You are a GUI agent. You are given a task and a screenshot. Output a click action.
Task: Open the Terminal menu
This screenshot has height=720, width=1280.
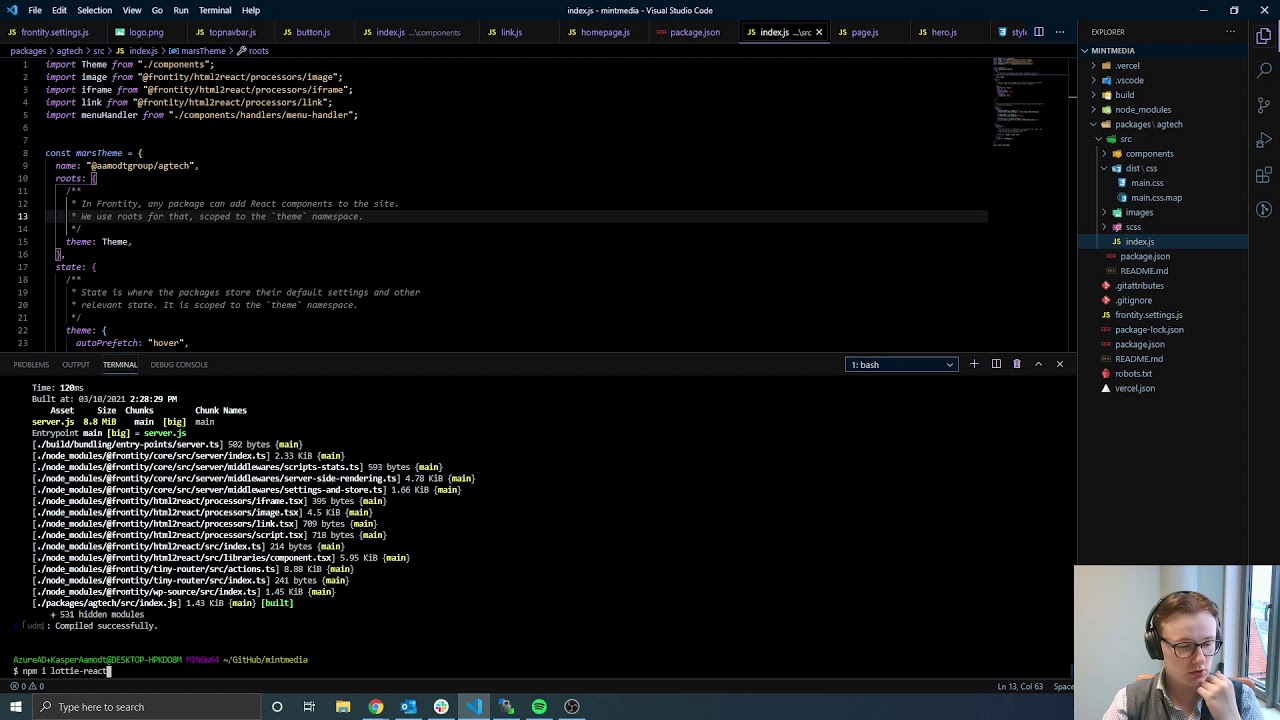215,10
